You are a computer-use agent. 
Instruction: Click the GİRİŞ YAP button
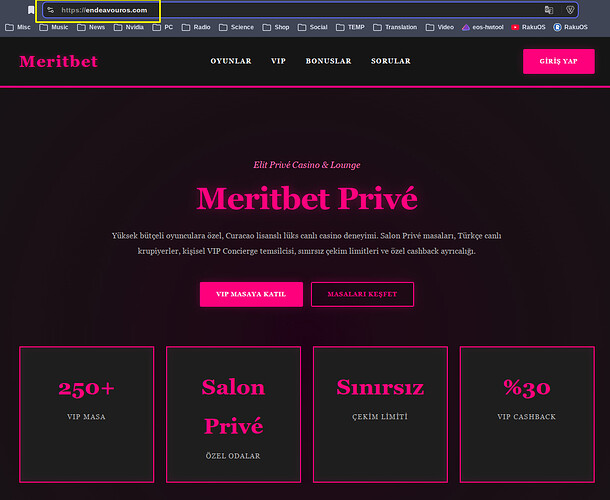coord(559,61)
